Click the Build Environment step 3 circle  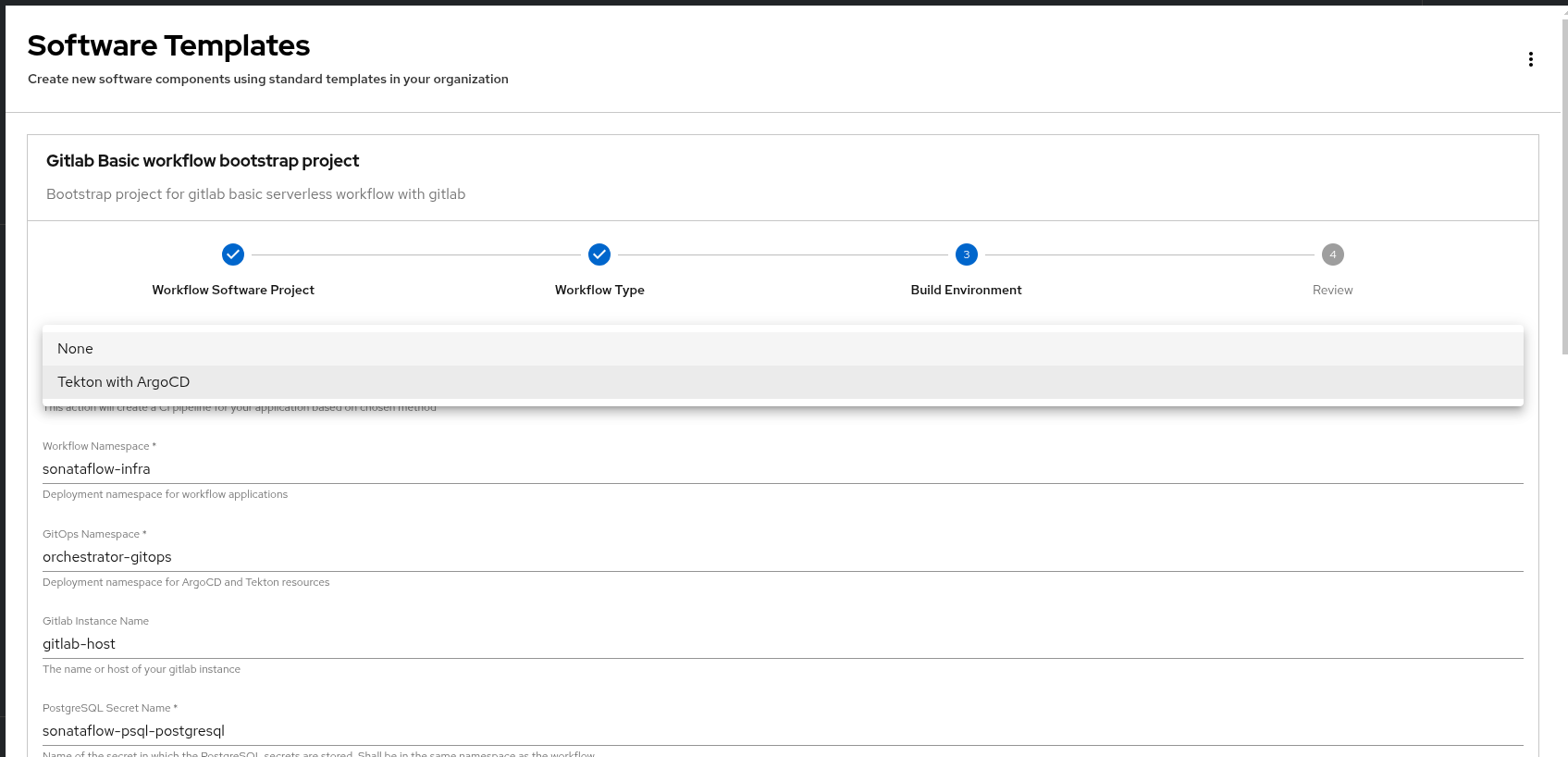point(967,254)
